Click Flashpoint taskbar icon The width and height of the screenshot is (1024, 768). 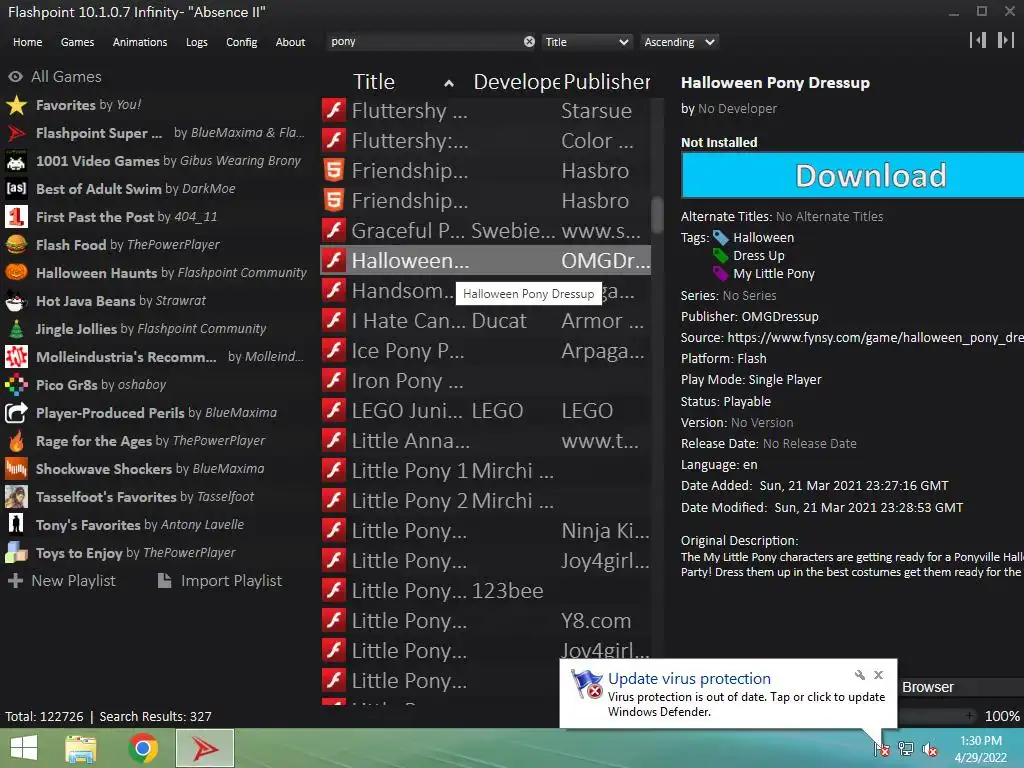[x=205, y=748]
